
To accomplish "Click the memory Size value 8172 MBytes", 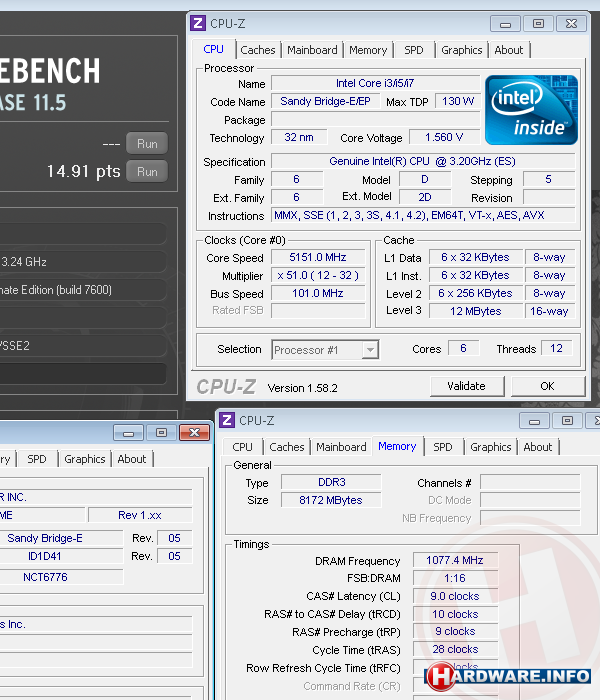I will coord(331,500).
